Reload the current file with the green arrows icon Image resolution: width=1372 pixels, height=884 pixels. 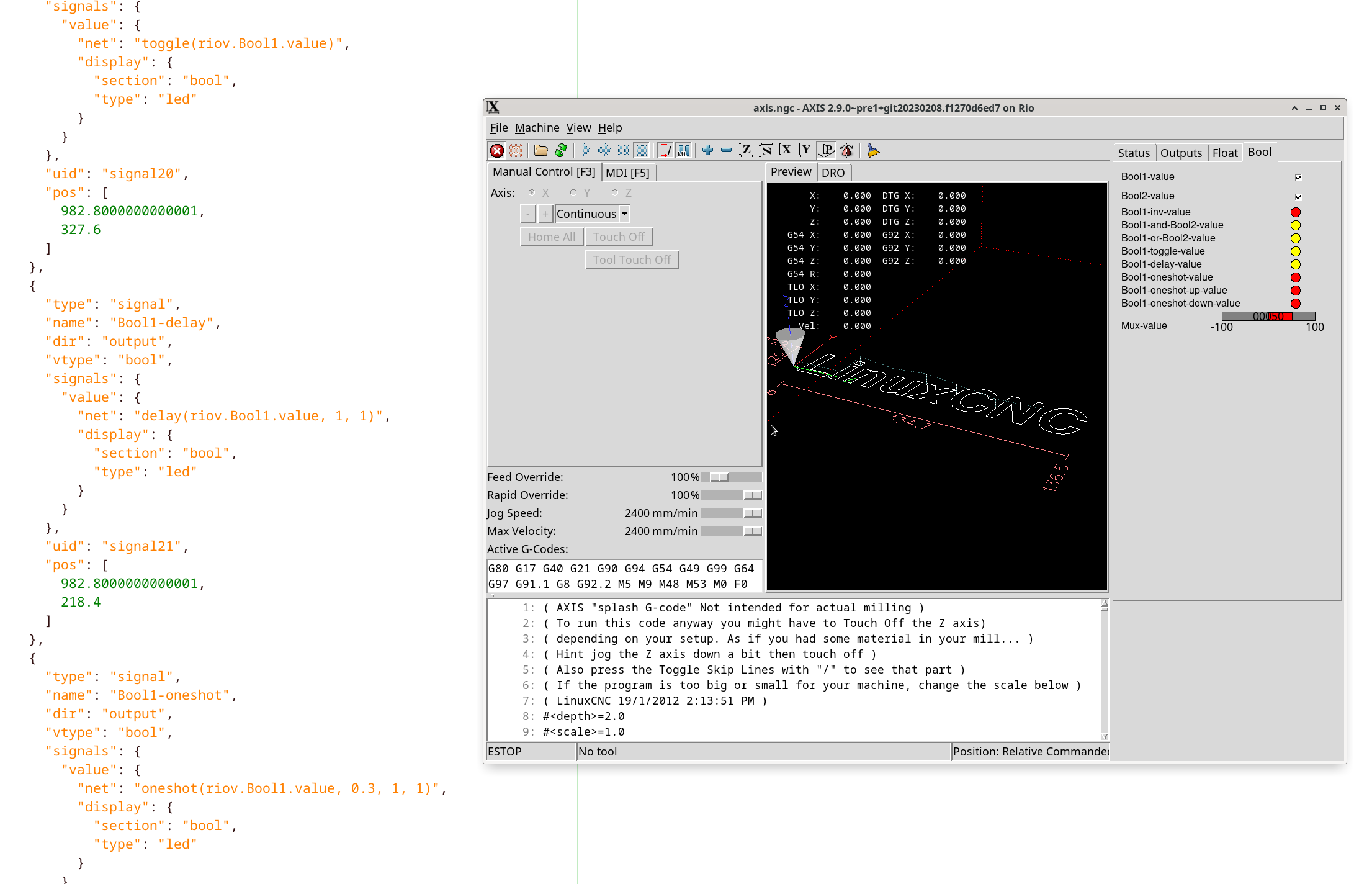[561, 150]
